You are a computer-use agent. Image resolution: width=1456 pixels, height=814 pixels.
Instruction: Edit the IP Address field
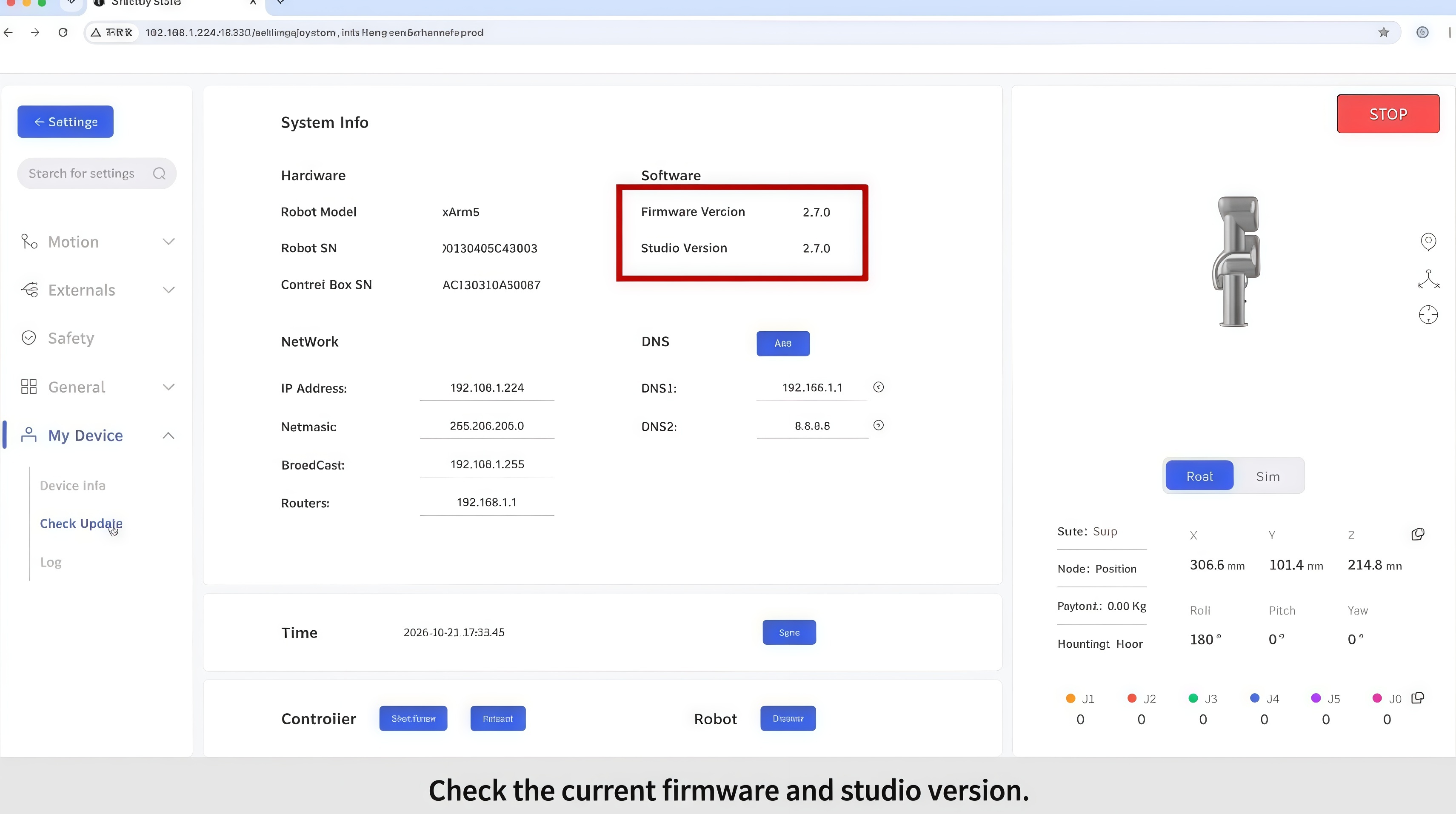(x=487, y=388)
